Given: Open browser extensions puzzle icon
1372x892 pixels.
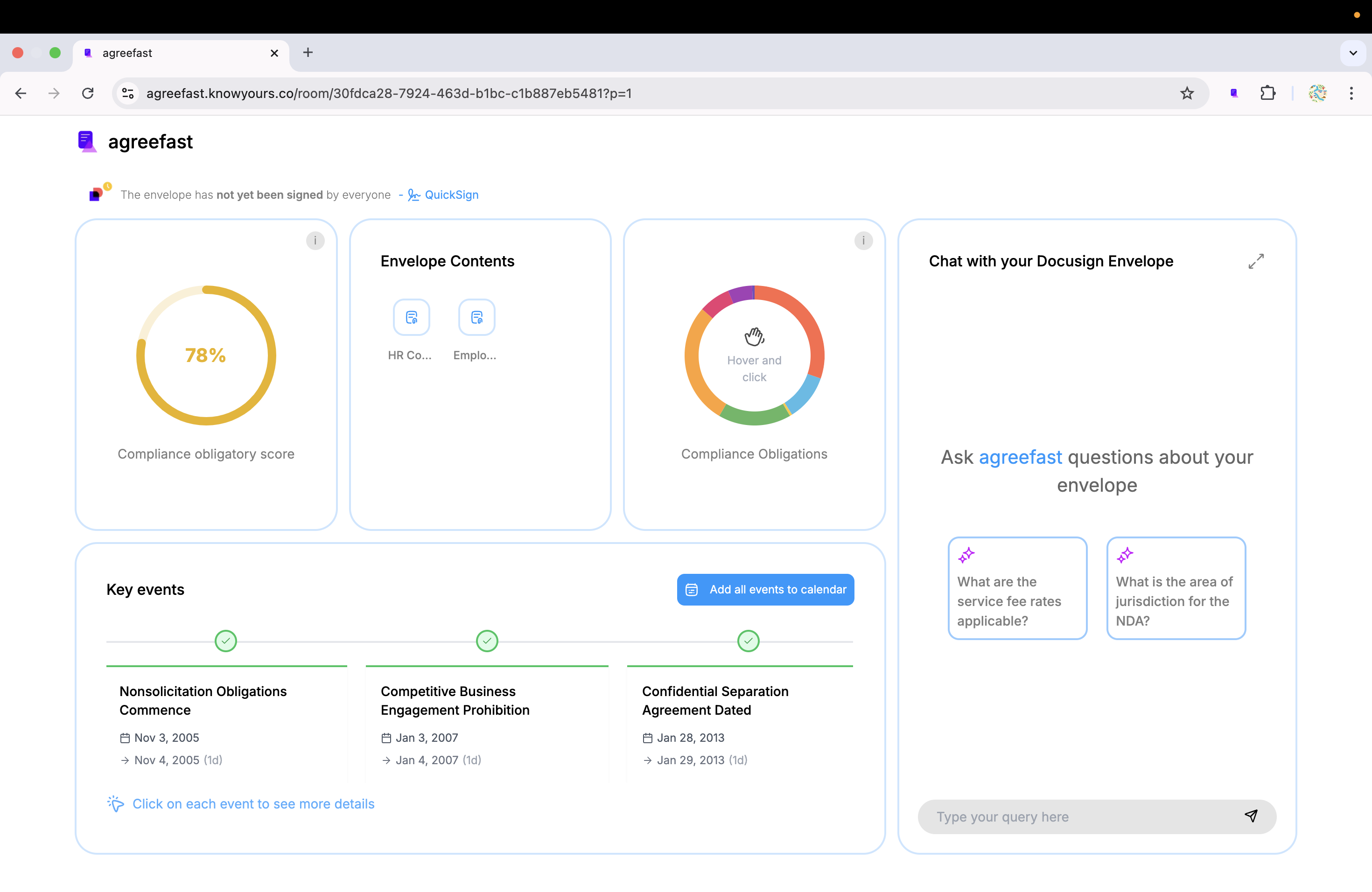Looking at the screenshot, I should [x=1267, y=93].
